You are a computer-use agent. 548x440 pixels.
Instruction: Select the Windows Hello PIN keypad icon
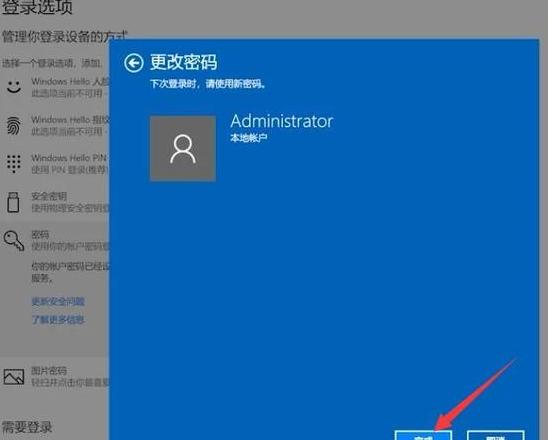pyautogui.click(x=14, y=164)
